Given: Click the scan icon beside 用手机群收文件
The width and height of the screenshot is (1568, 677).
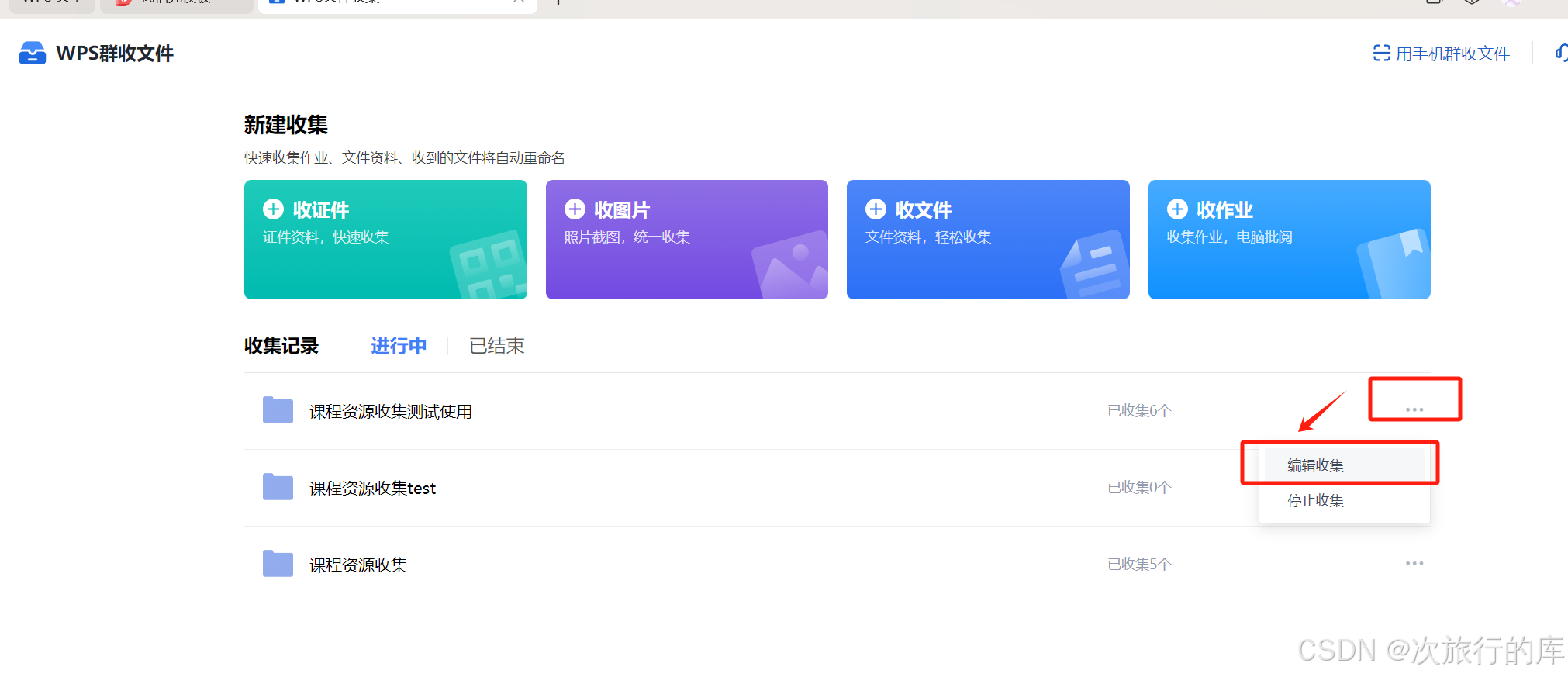Looking at the screenshot, I should 1381,53.
